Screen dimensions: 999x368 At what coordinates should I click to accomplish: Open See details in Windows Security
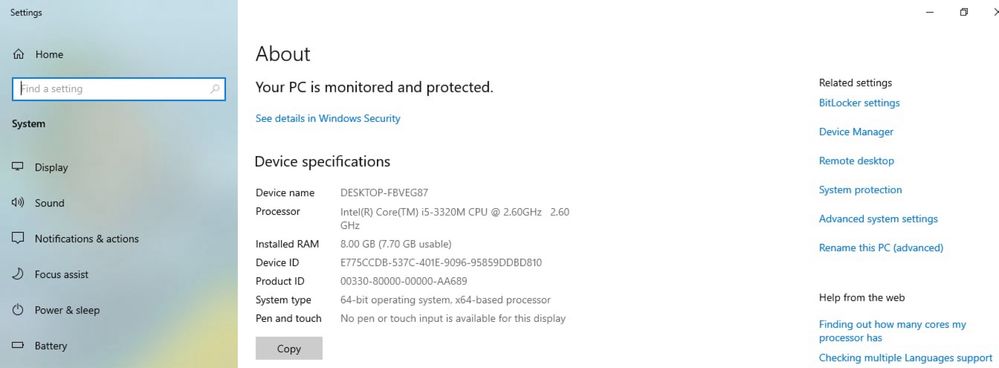coord(327,118)
